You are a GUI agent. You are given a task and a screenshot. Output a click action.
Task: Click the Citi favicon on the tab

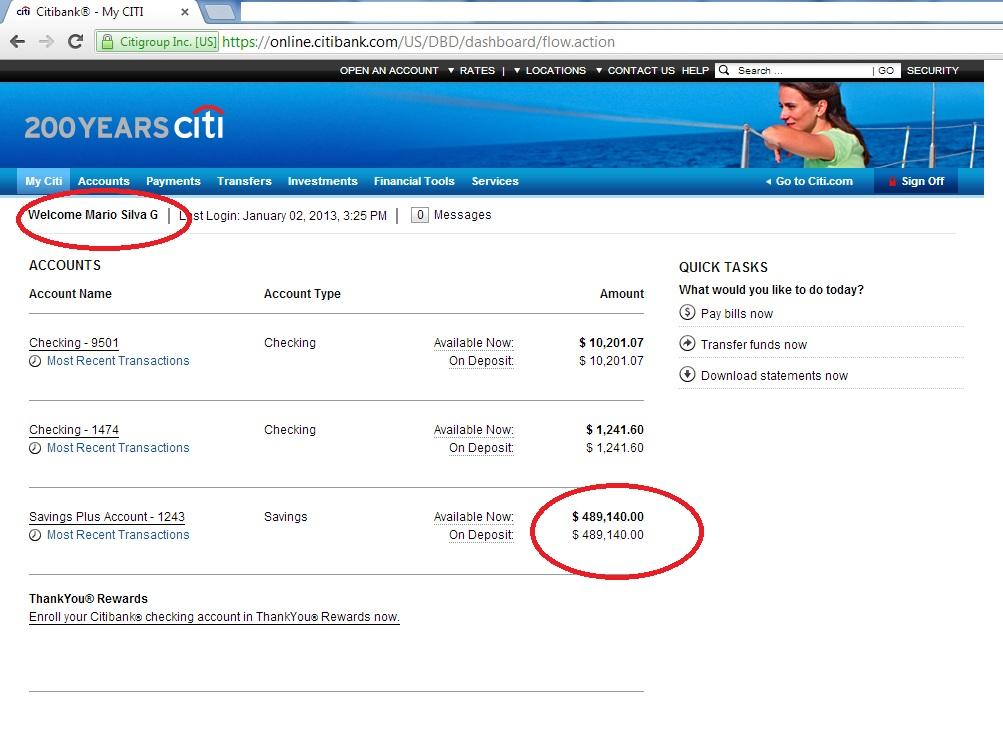pos(23,12)
